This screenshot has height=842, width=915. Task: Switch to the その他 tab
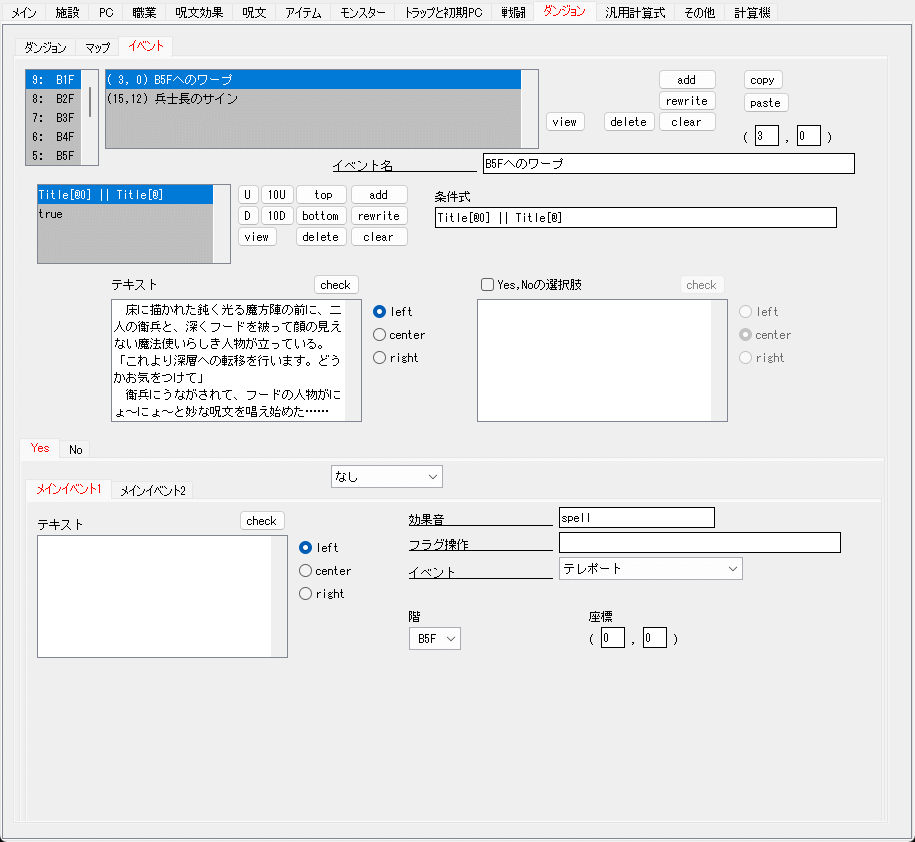pos(700,12)
